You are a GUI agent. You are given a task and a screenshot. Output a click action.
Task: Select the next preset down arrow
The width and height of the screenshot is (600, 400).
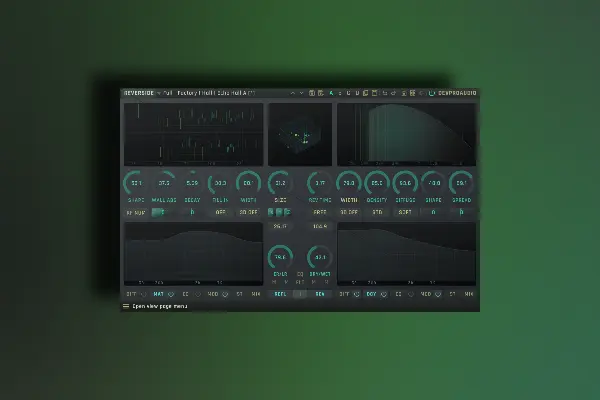coord(302,93)
